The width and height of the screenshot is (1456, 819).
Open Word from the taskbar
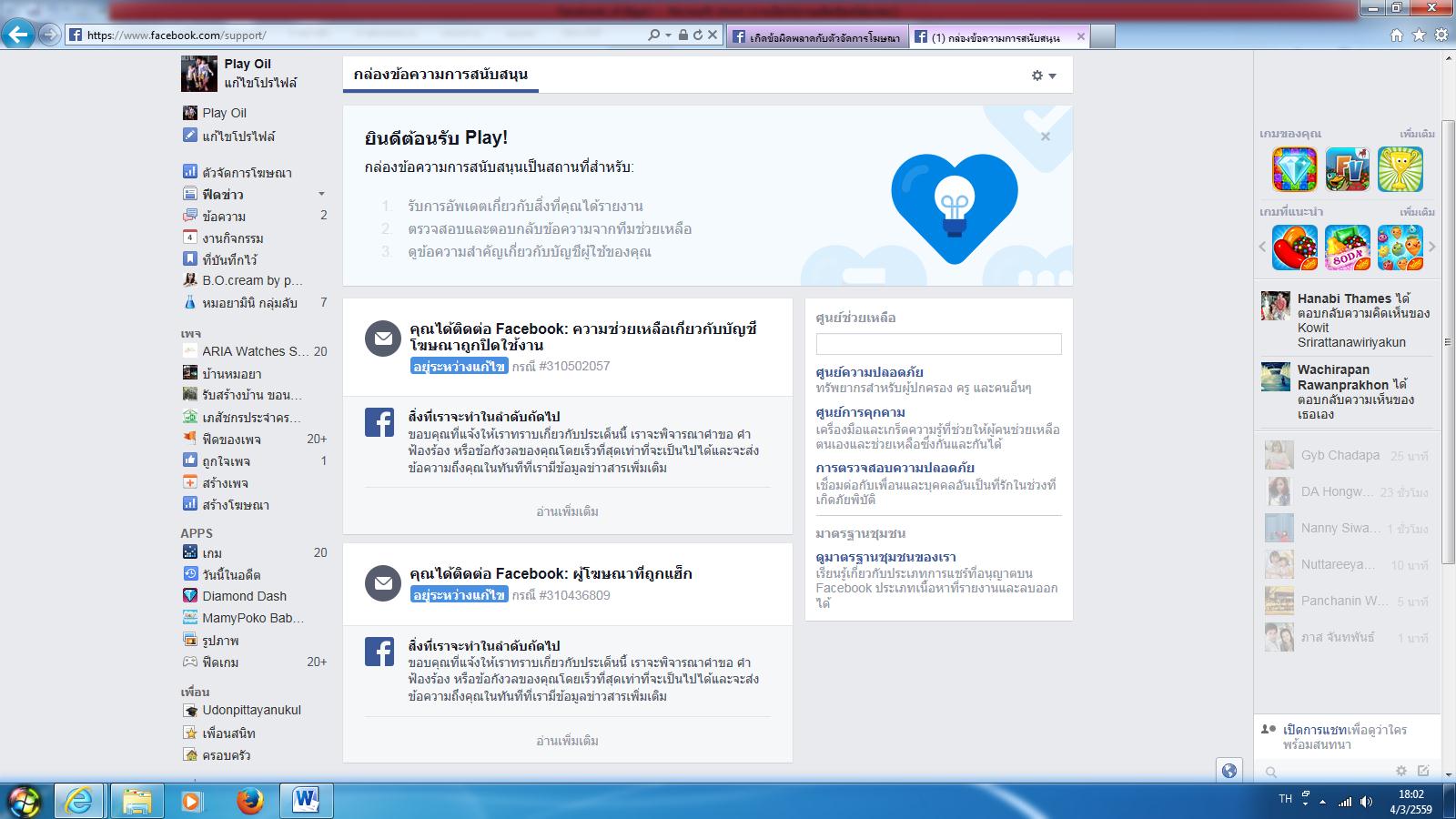pos(306,801)
